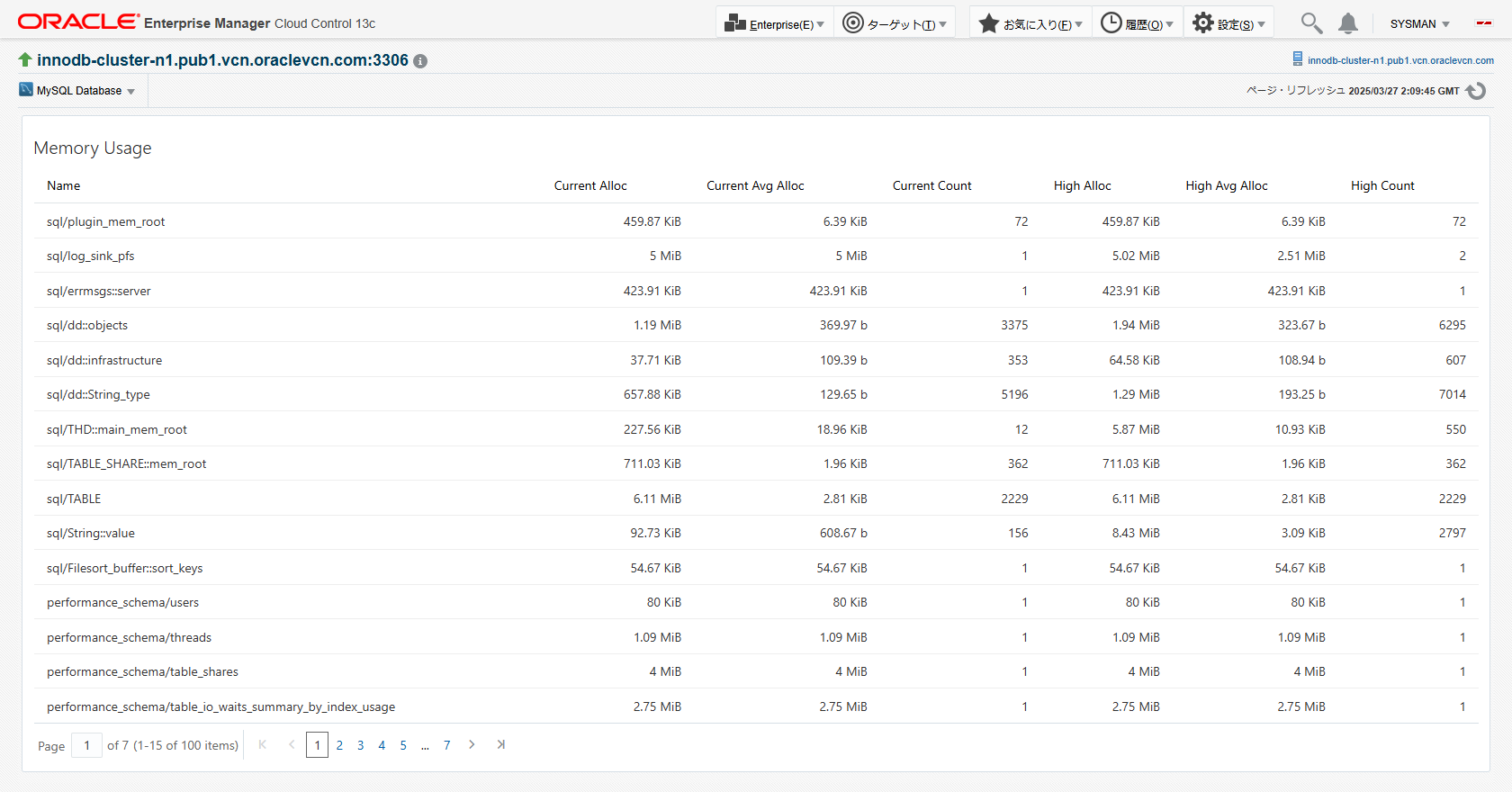The width and height of the screenshot is (1512, 792).
Task: Open the お気に入り favorites menu
Action: (x=1030, y=23)
